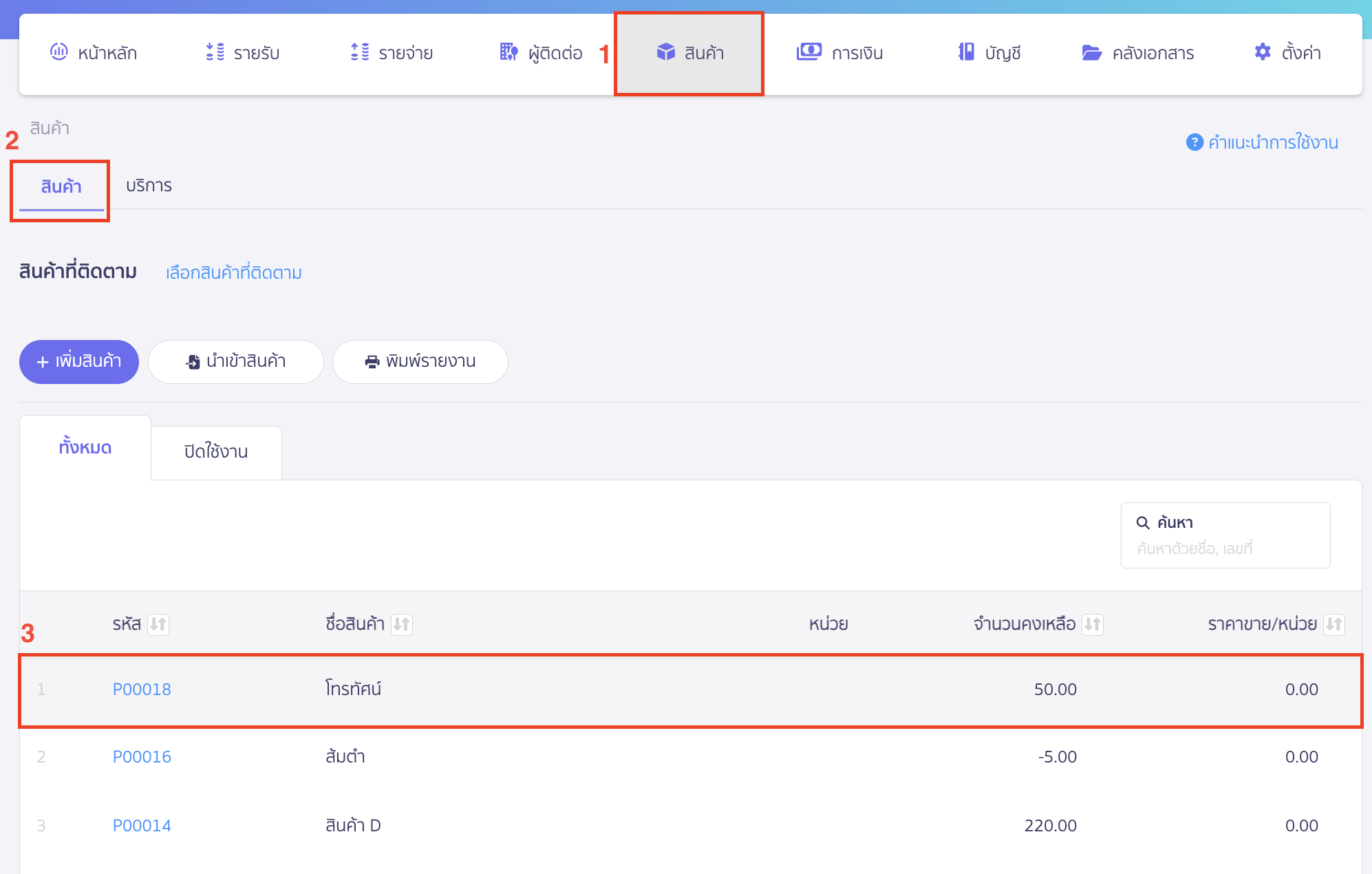This screenshot has height=874, width=1372.
Task: Click the ค้นหา search field
Action: (1225, 548)
